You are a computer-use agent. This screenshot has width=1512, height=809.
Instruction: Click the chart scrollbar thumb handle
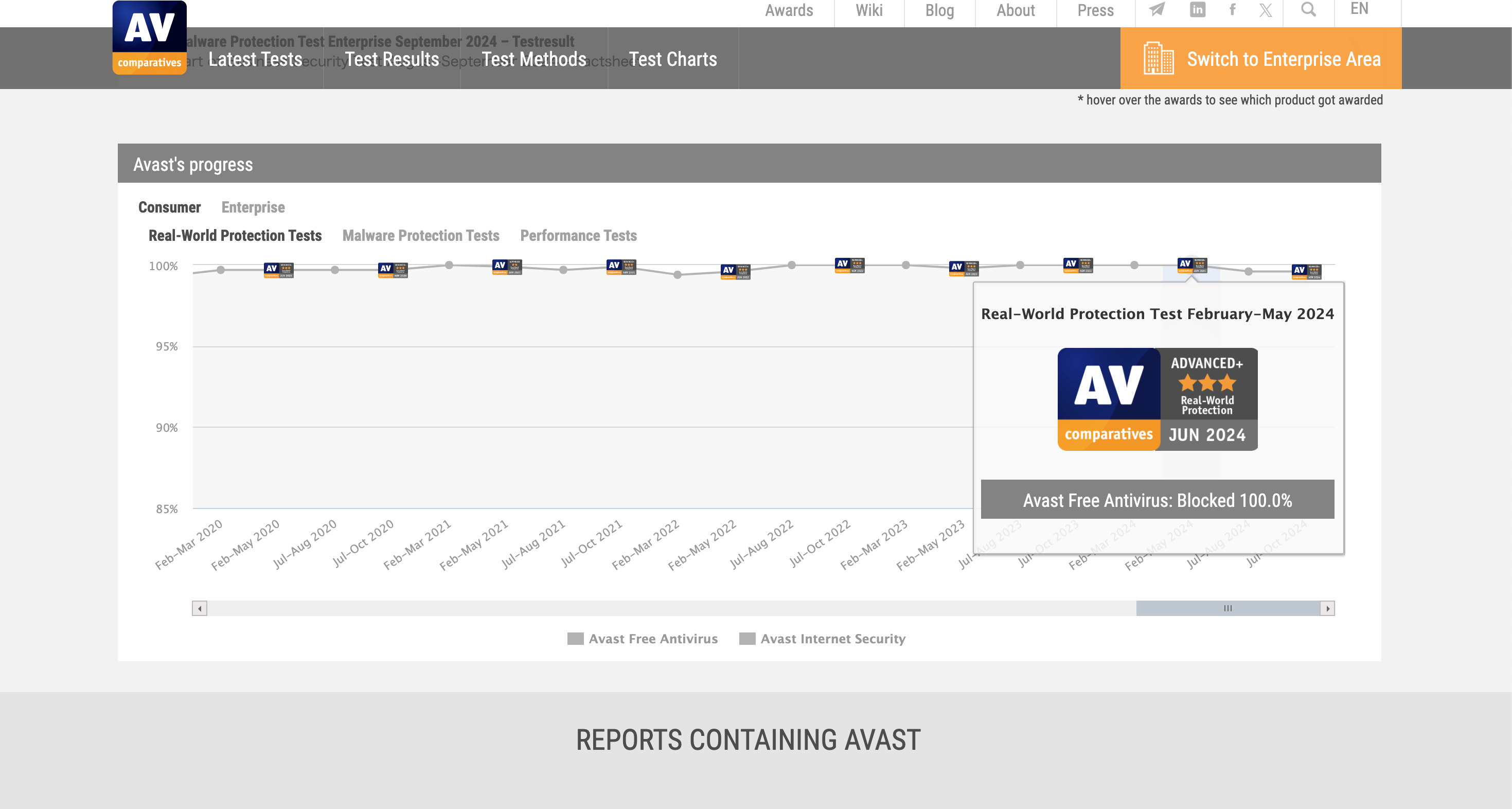[x=1228, y=608]
